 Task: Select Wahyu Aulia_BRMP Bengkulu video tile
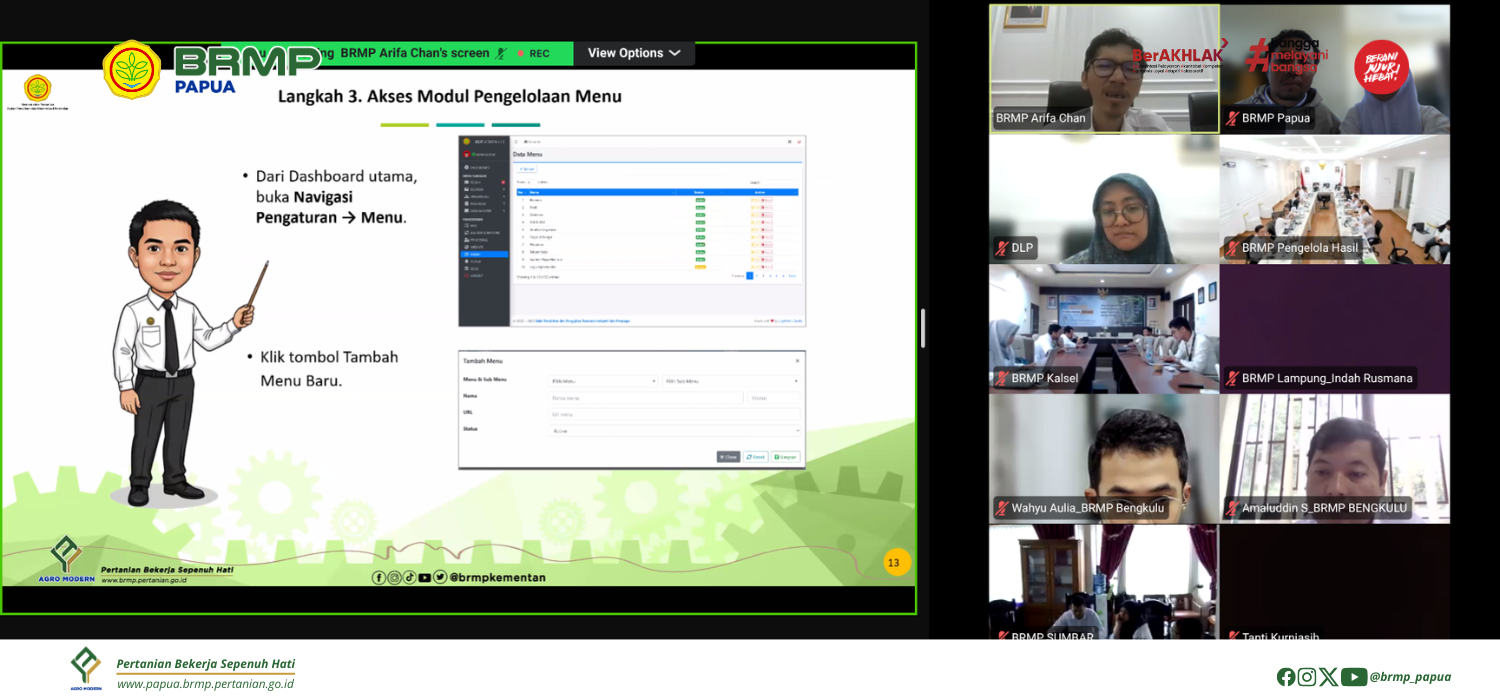click(1104, 458)
